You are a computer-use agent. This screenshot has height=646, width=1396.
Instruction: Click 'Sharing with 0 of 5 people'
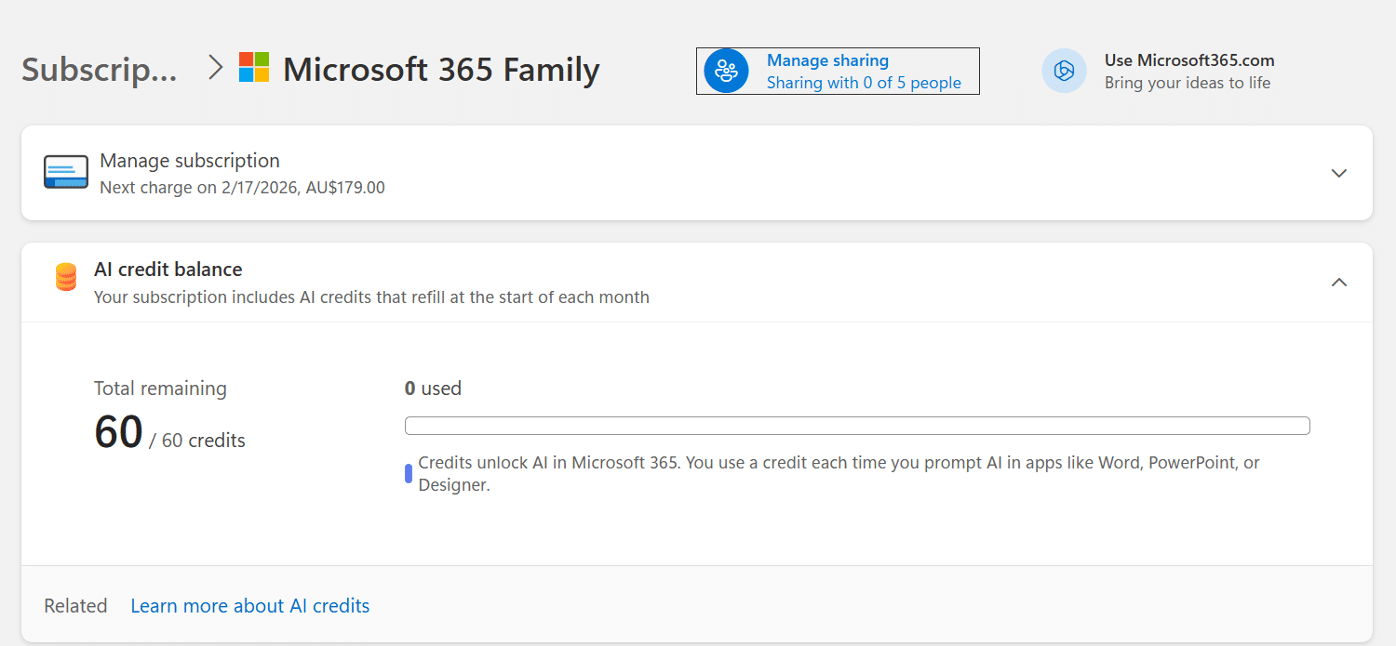point(864,83)
